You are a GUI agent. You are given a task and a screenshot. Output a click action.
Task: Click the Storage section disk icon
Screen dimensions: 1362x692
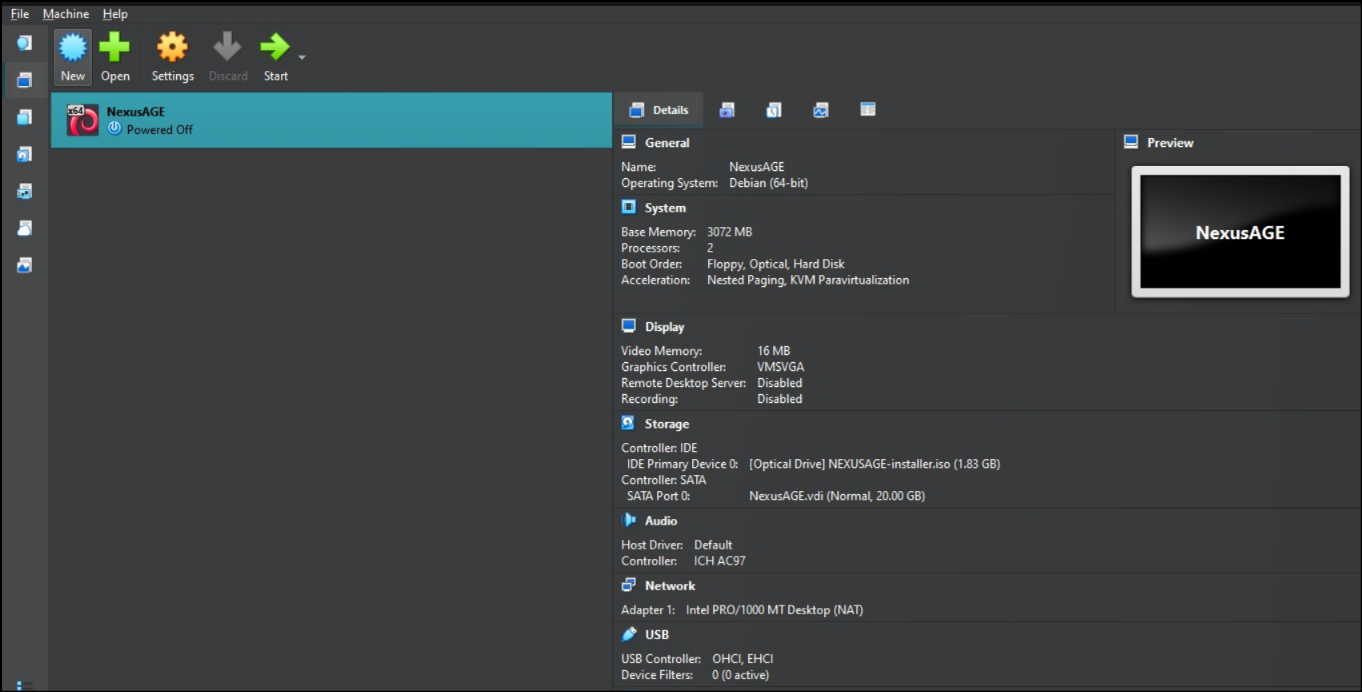coord(629,423)
